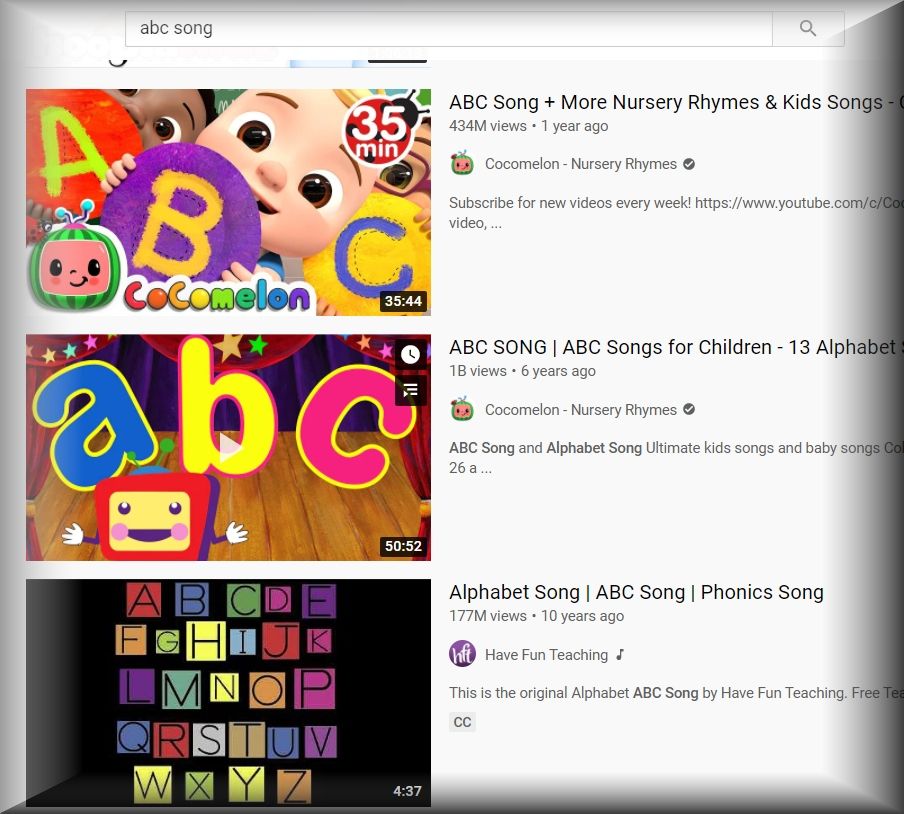Click Cocomelon avatar icon of first result

pos(462,164)
